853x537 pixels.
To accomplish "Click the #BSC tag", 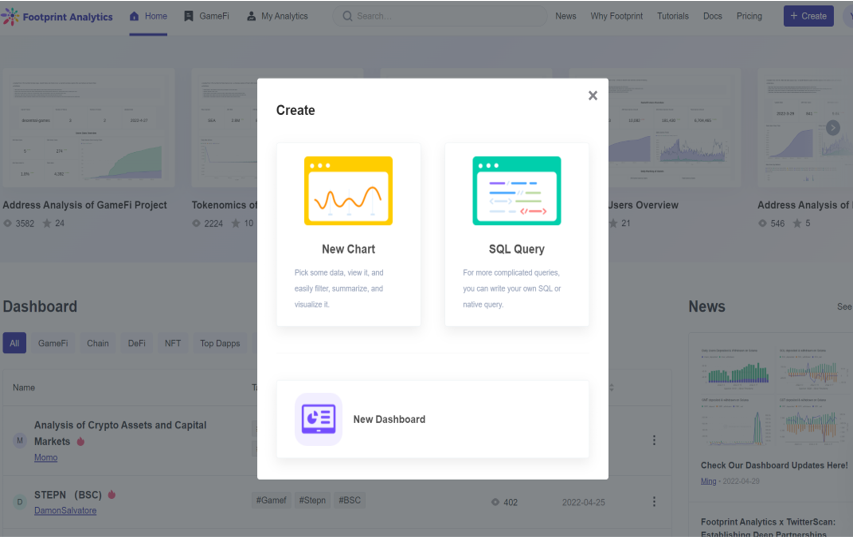I will click(x=349, y=500).
